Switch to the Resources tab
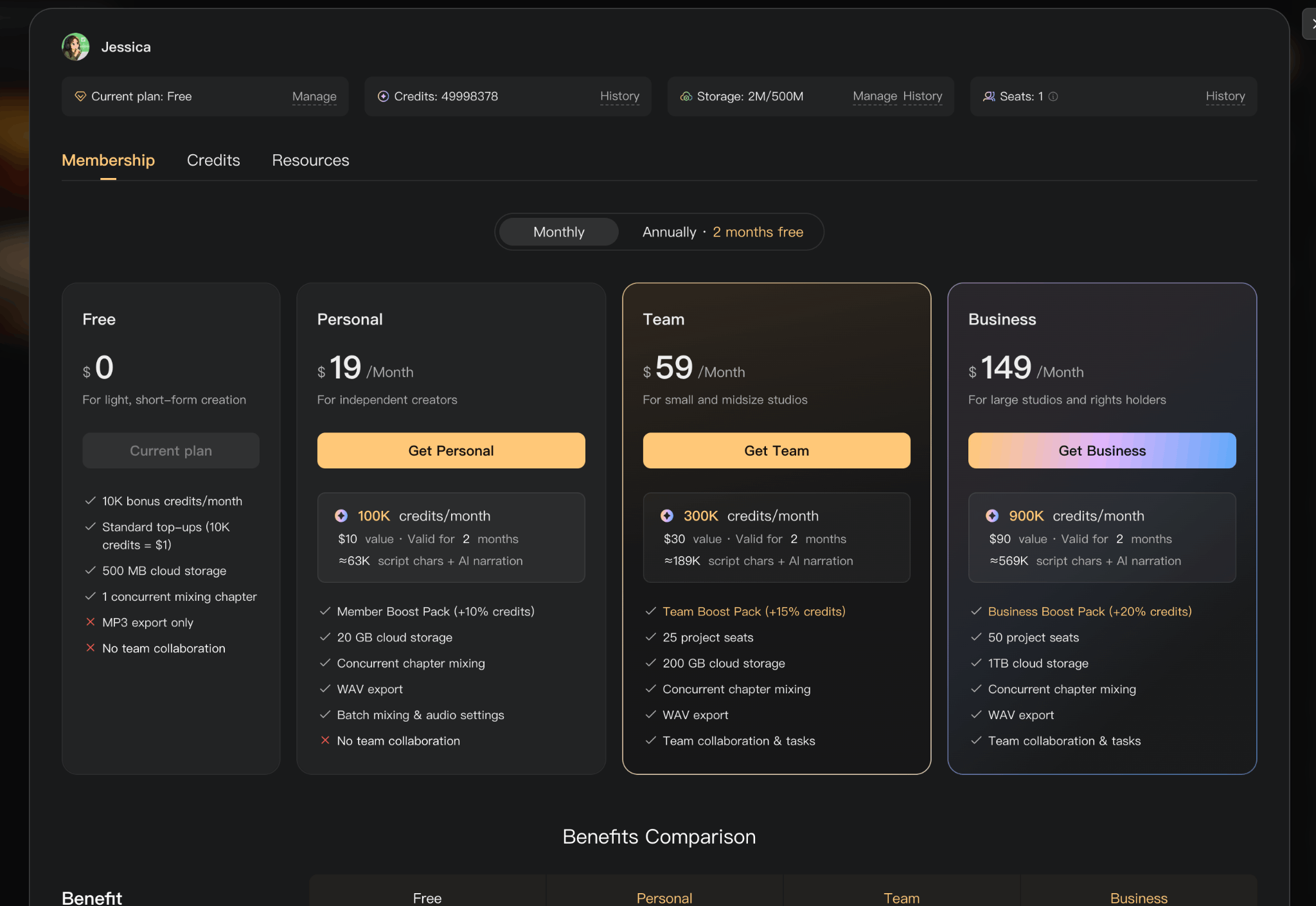This screenshot has height=906, width=1316. pos(310,160)
